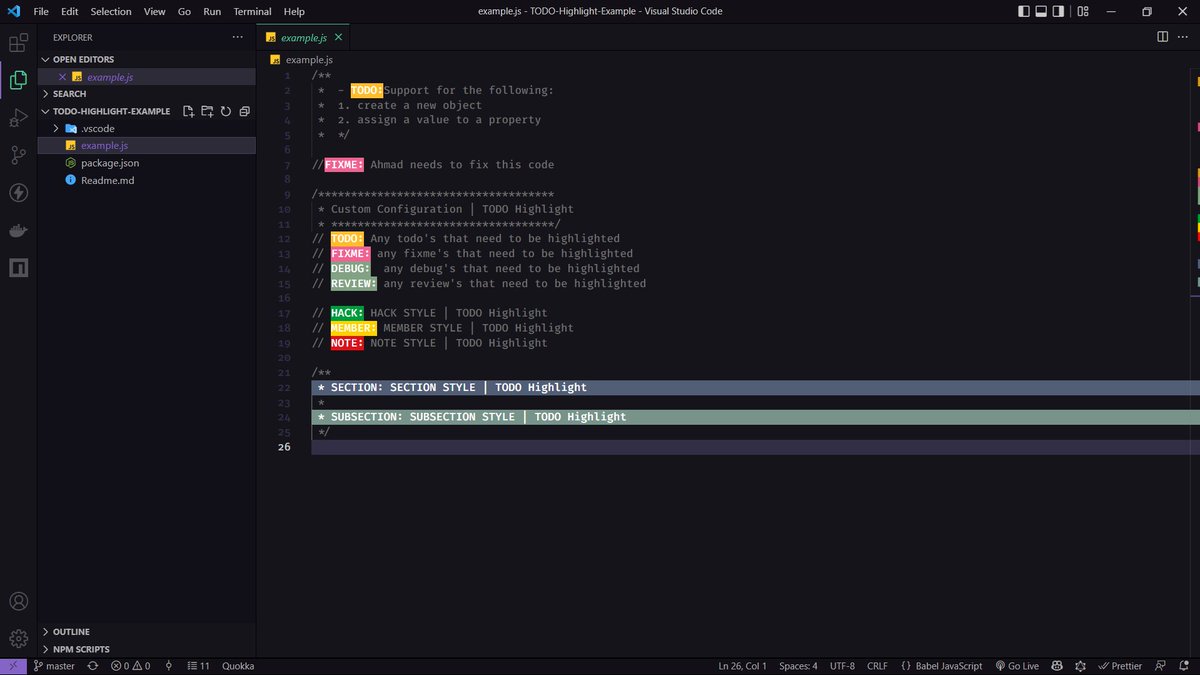Viewport: 1200px width, 675px height.
Task: Select the Explorer files icon in activity bar
Action: (18, 81)
